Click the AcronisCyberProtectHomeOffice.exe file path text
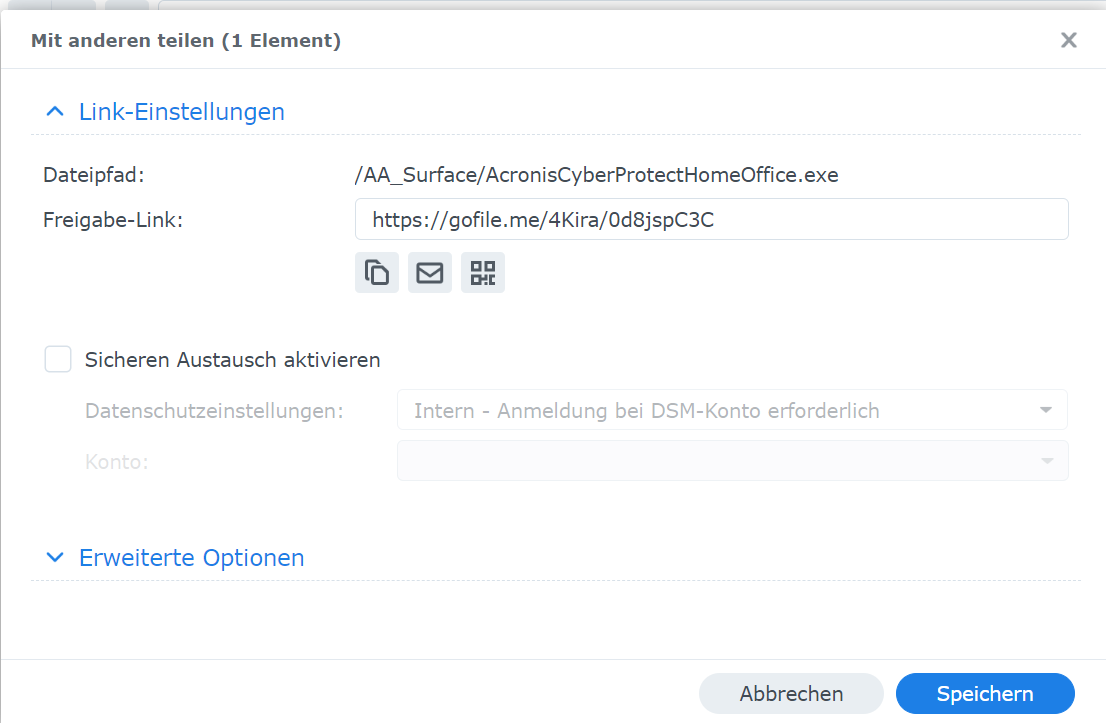 pos(596,175)
